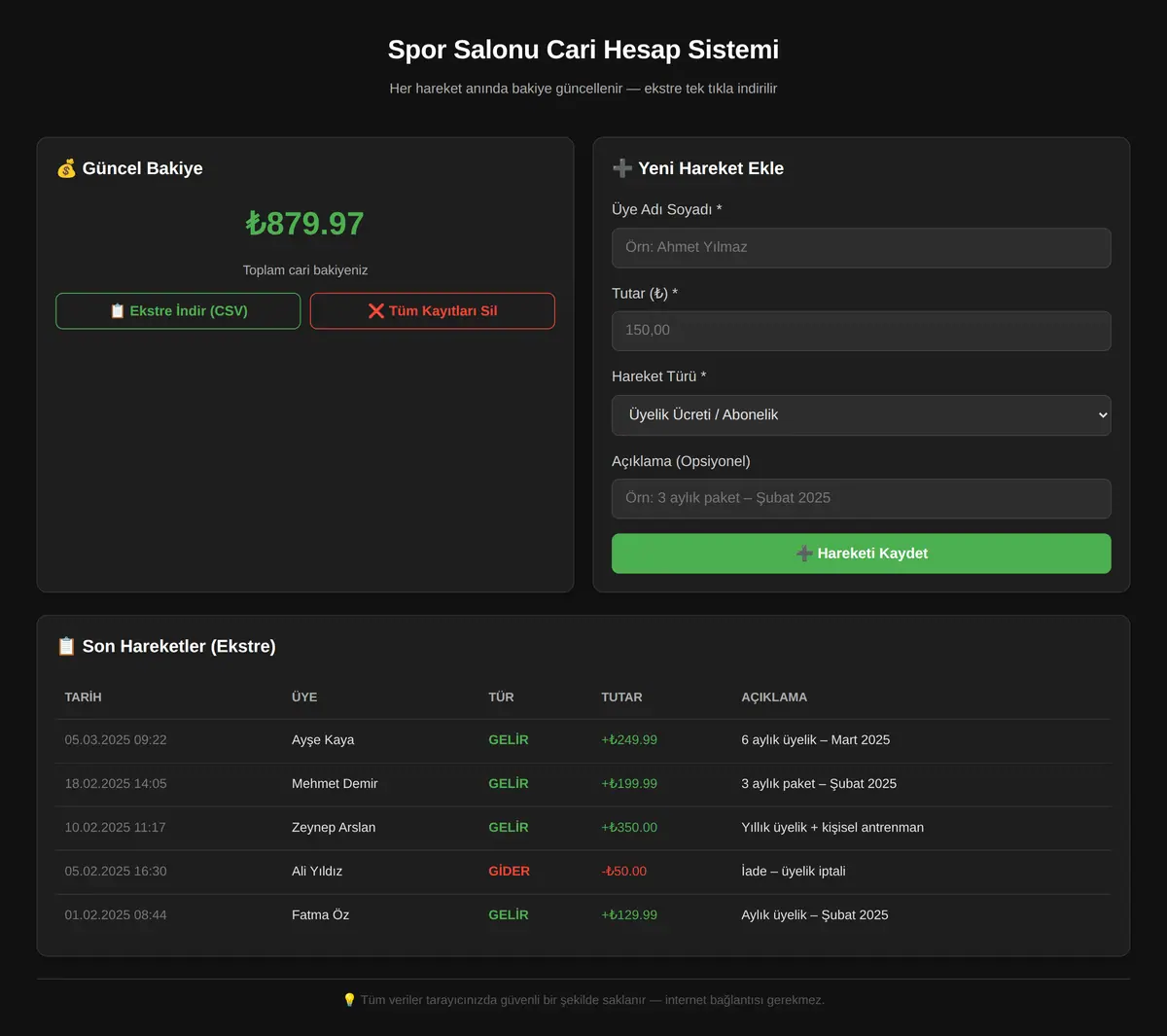Focus the Açıklama (Opsiyonel) input field
Image resolution: width=1167 pixels, height=1036 pixels.
click(862, 498)
